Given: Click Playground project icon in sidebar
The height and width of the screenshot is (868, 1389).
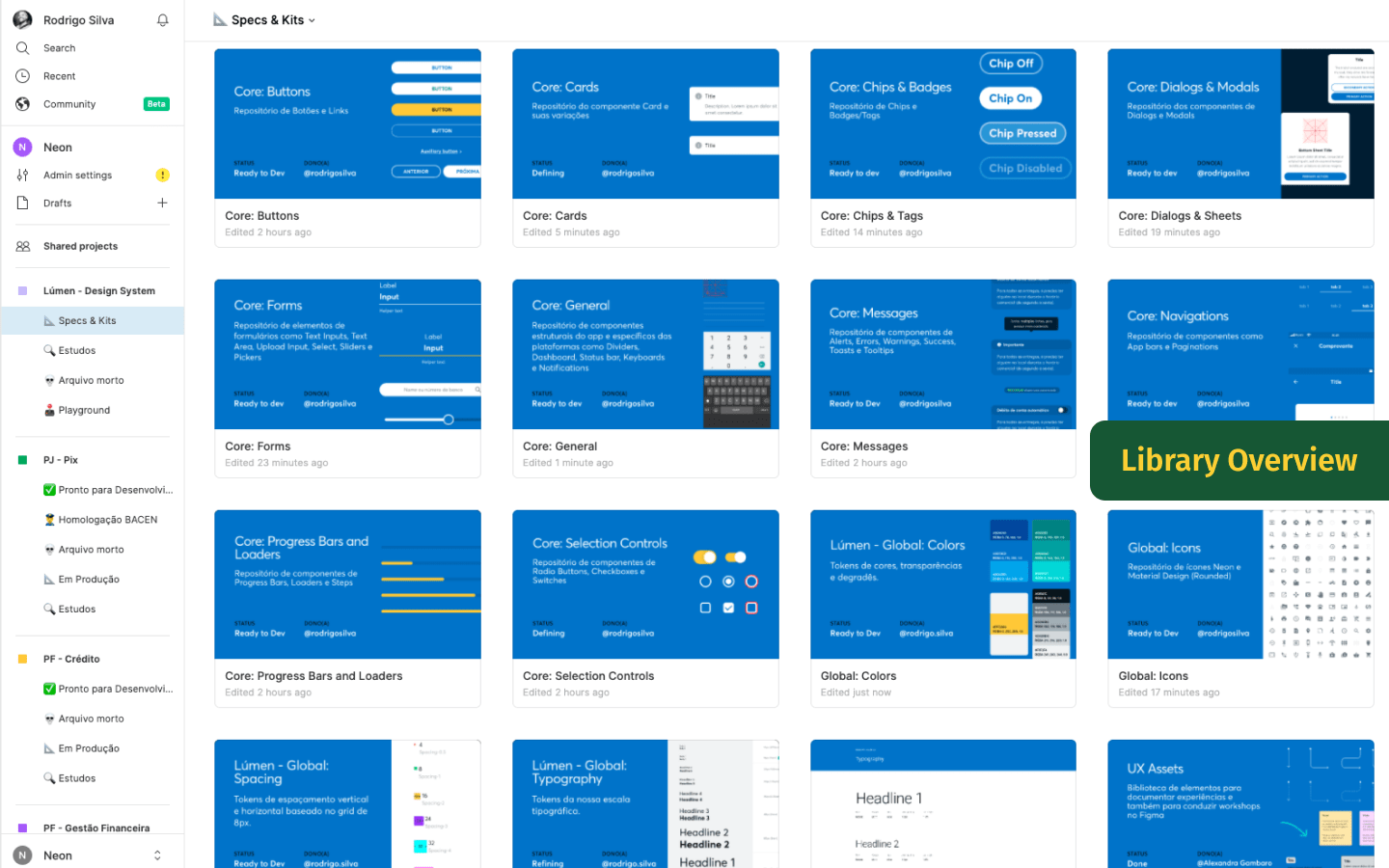Looking at the screenshot, I should point(49,411).
